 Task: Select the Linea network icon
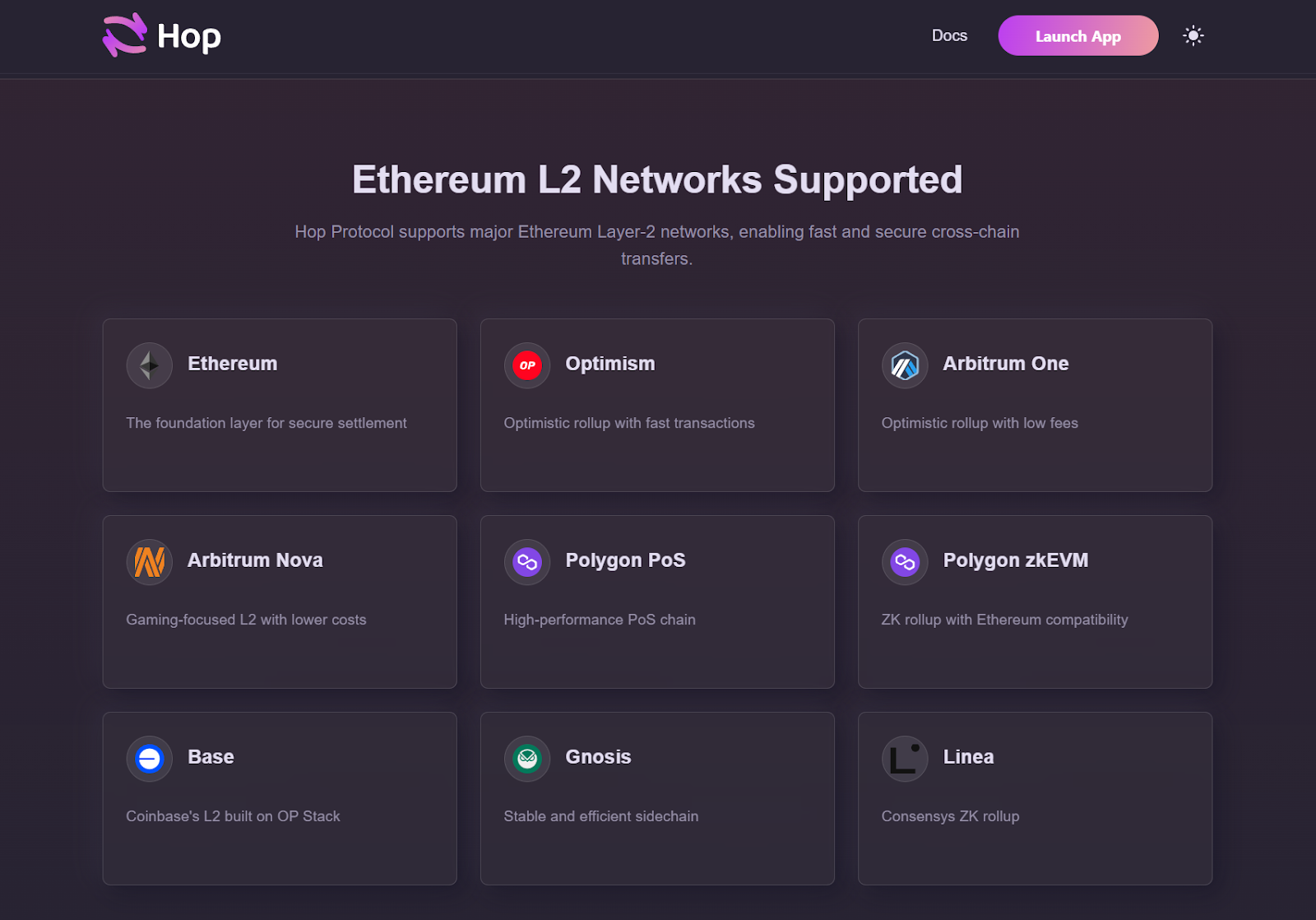[905, 758]
